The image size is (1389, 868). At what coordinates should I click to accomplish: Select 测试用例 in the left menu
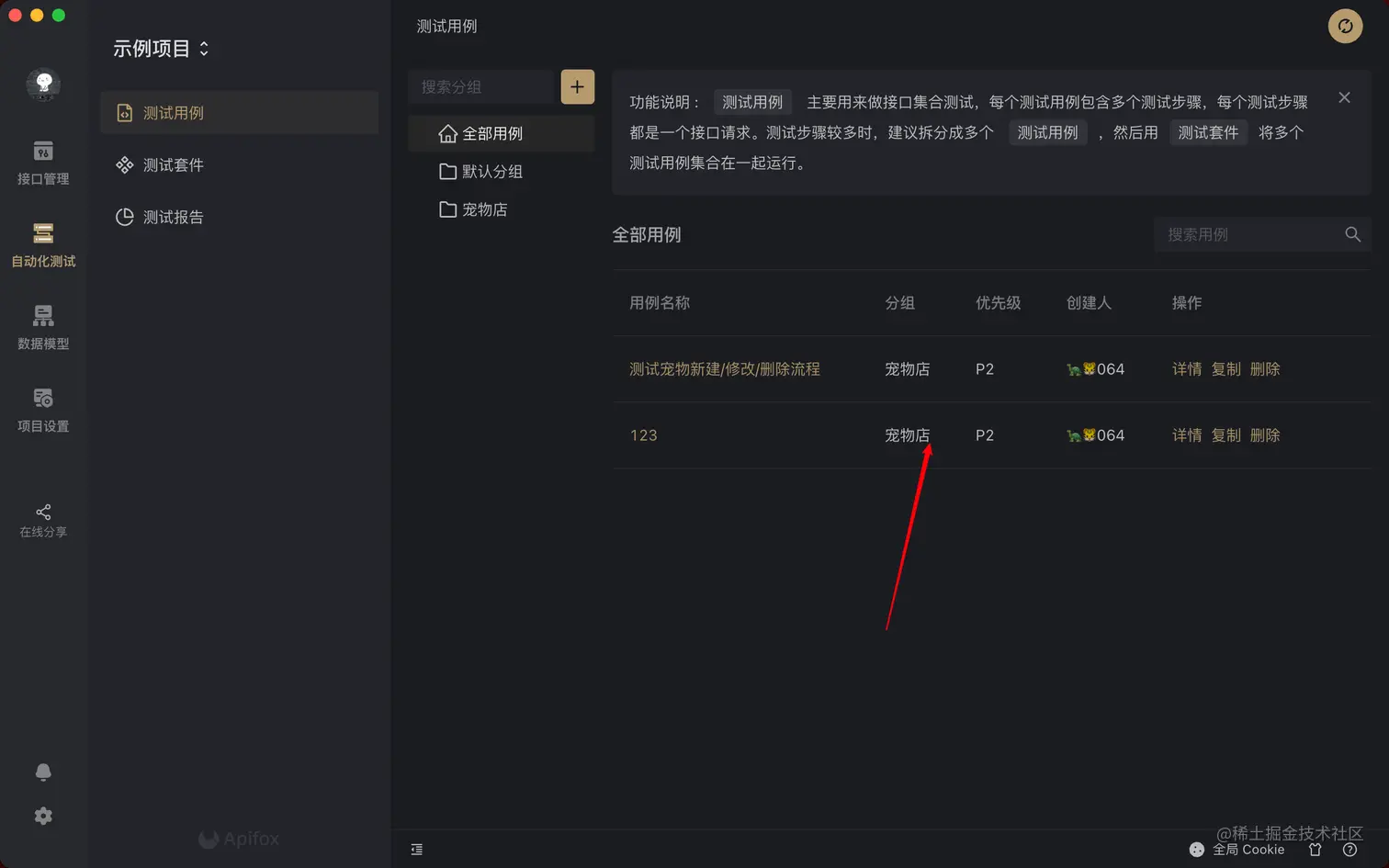(x=239, y=113)
